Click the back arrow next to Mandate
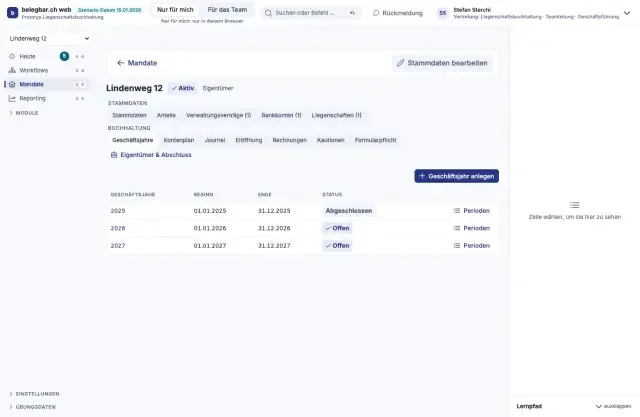 [120, 63]
